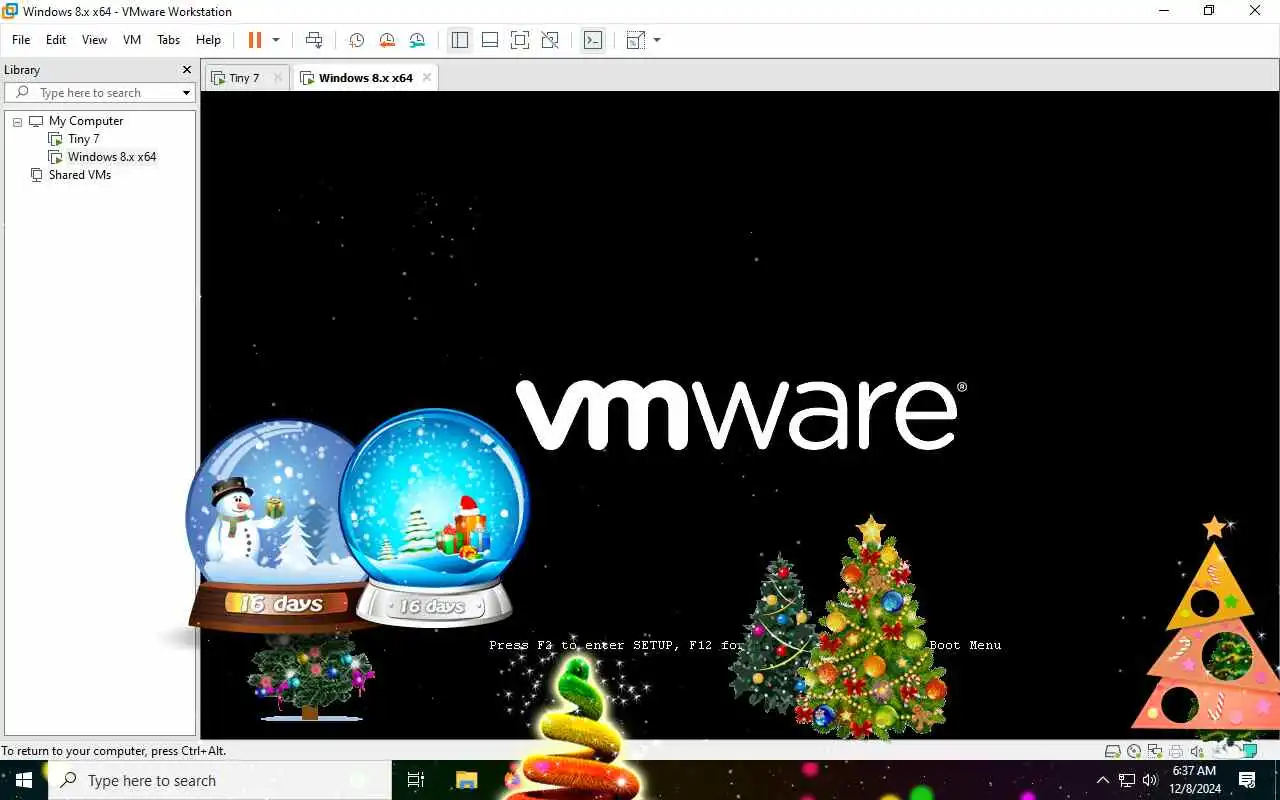Open the Help menu
Screen dimensions: 1280x800
point(208,40)
